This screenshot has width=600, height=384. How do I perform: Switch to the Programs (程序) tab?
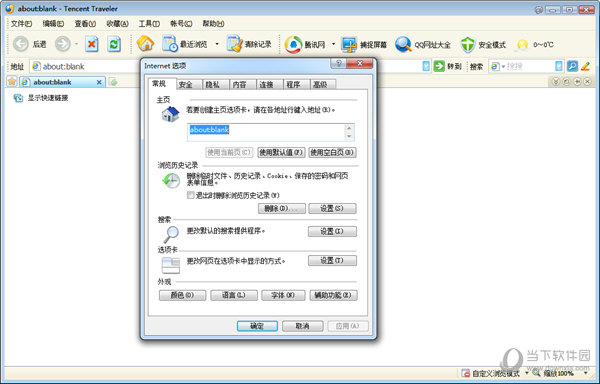point(296,85)
